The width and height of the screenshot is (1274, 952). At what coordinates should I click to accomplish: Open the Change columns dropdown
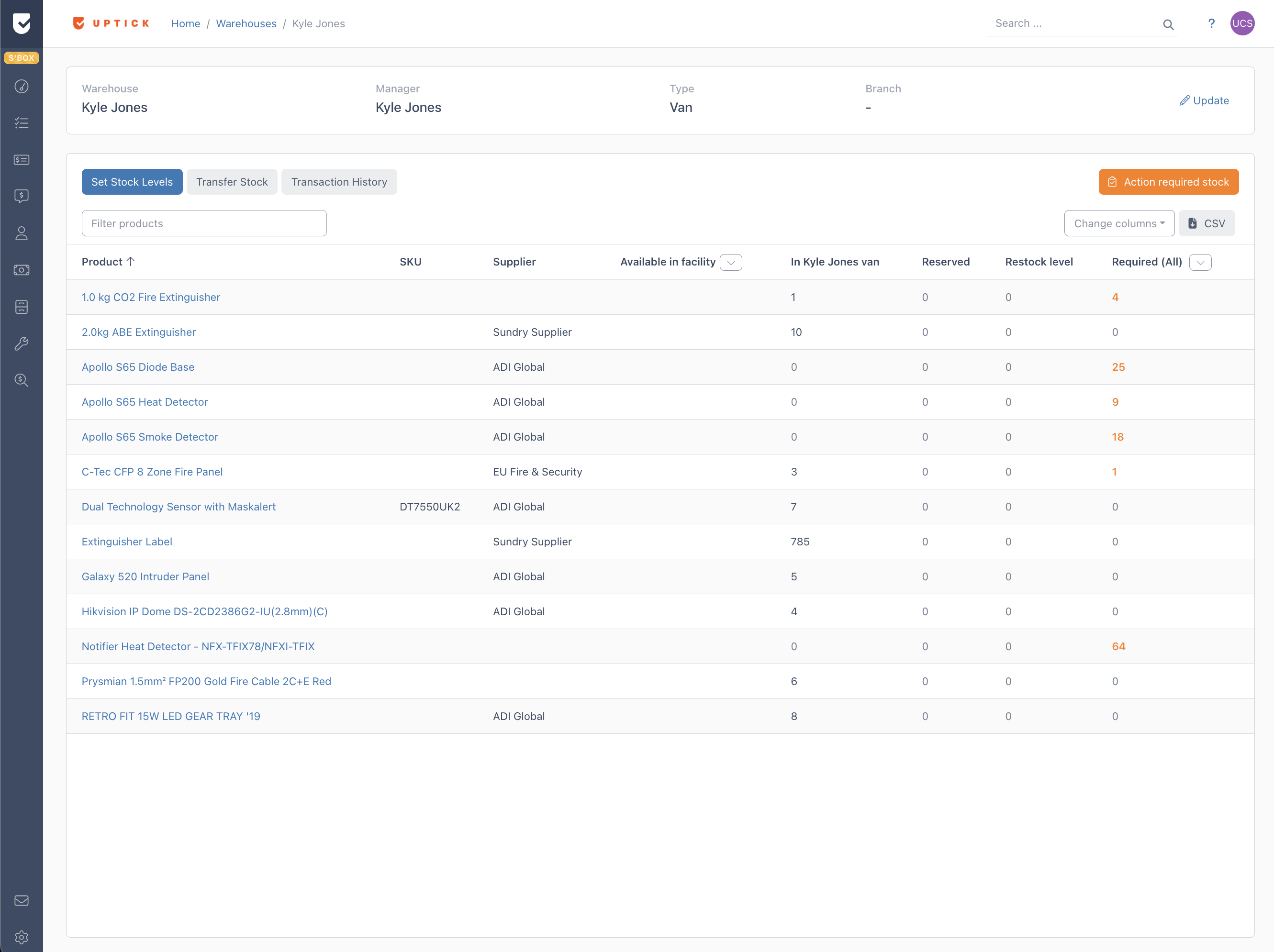click(1119, 223)
